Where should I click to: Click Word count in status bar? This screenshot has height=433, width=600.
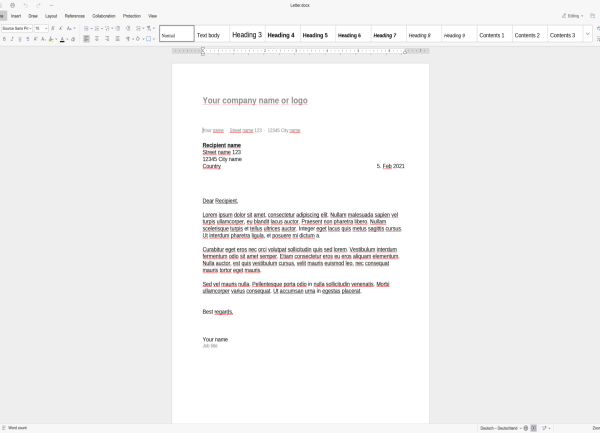click(x=15, y=428)
